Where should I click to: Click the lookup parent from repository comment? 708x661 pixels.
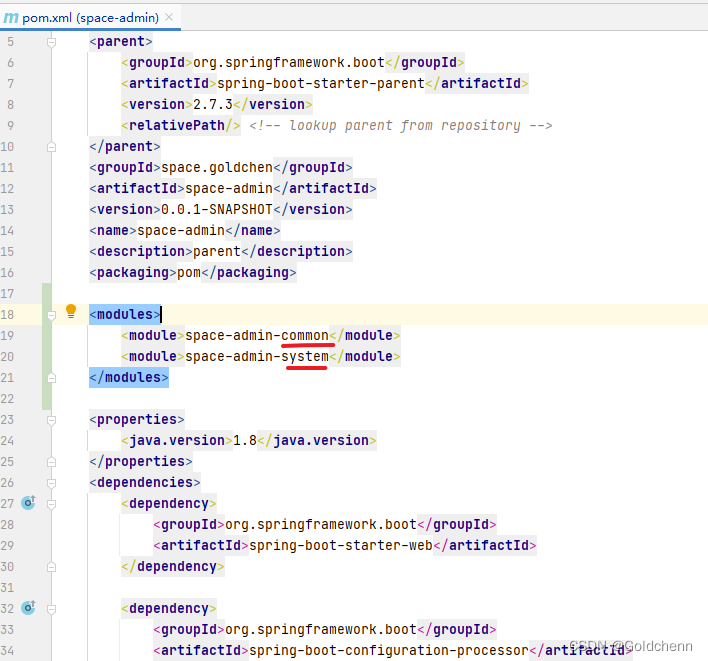401,126
